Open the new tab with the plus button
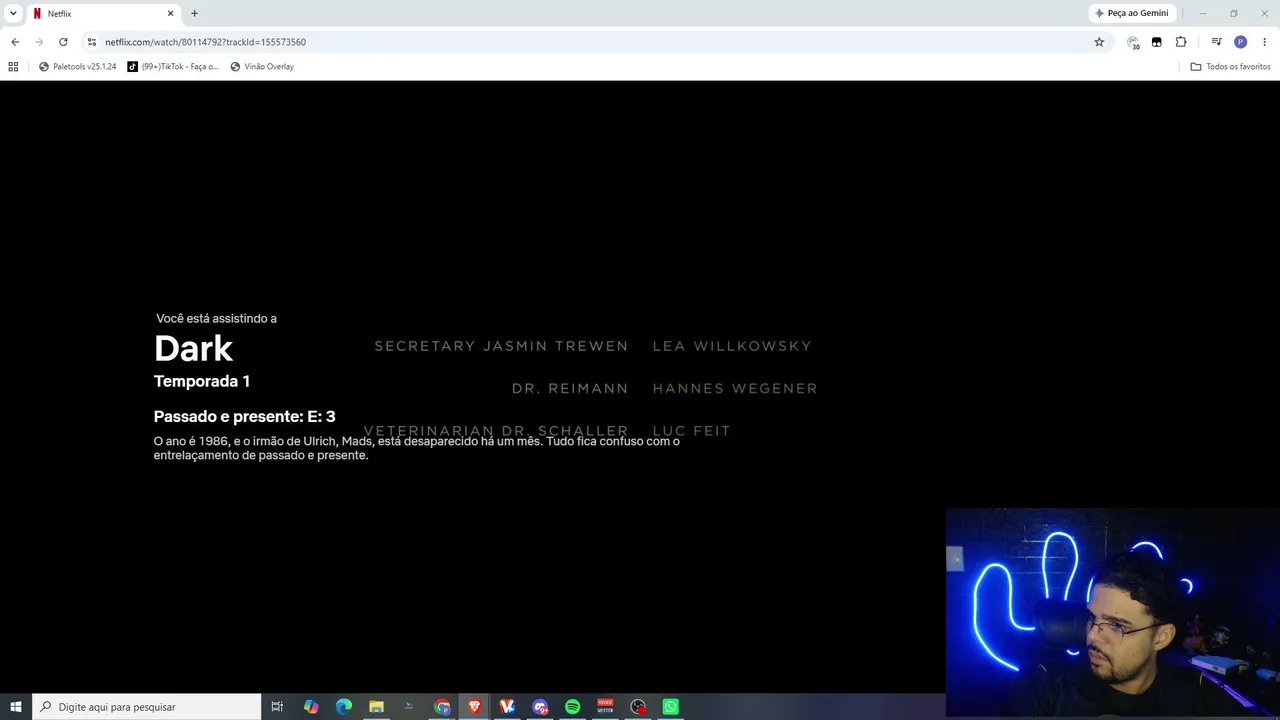This screenshot has width=1280, height=720. coord(194,14)
